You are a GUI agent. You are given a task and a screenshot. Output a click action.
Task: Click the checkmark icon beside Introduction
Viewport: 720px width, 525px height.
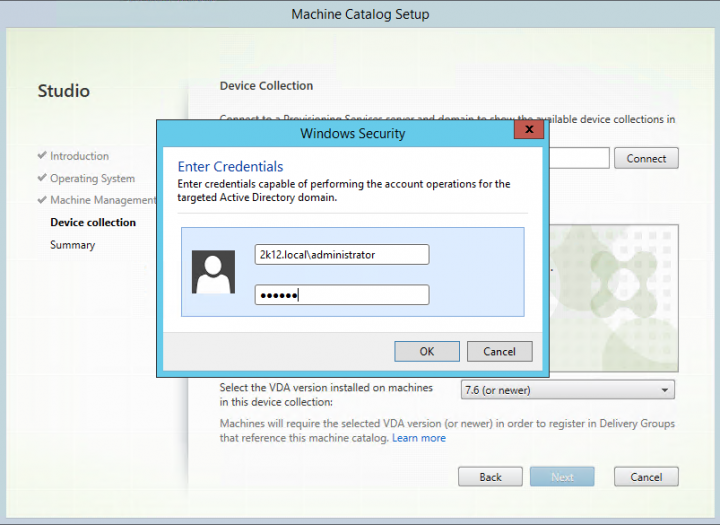pyautogui.click(x=42, y=156)
